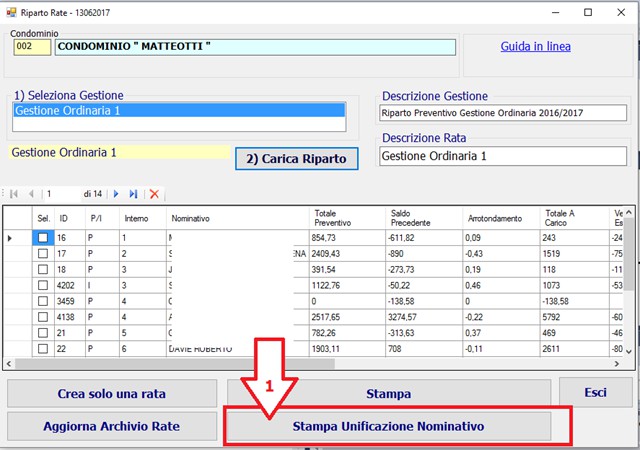Screen dimensions: 640x450
Task: Click Totale A Carico cell 5792
Action: click(574, 317)
